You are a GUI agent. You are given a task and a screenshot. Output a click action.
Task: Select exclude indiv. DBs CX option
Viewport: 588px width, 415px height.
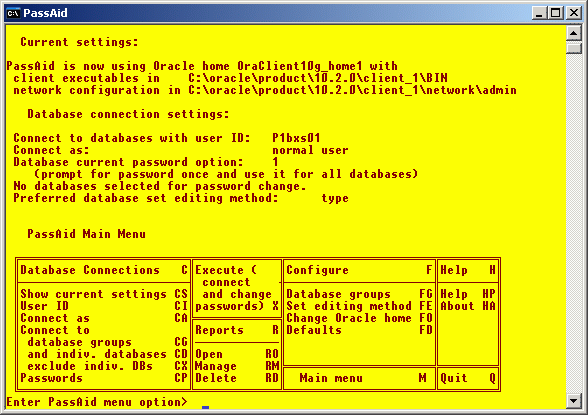click(x=107, y=366)
